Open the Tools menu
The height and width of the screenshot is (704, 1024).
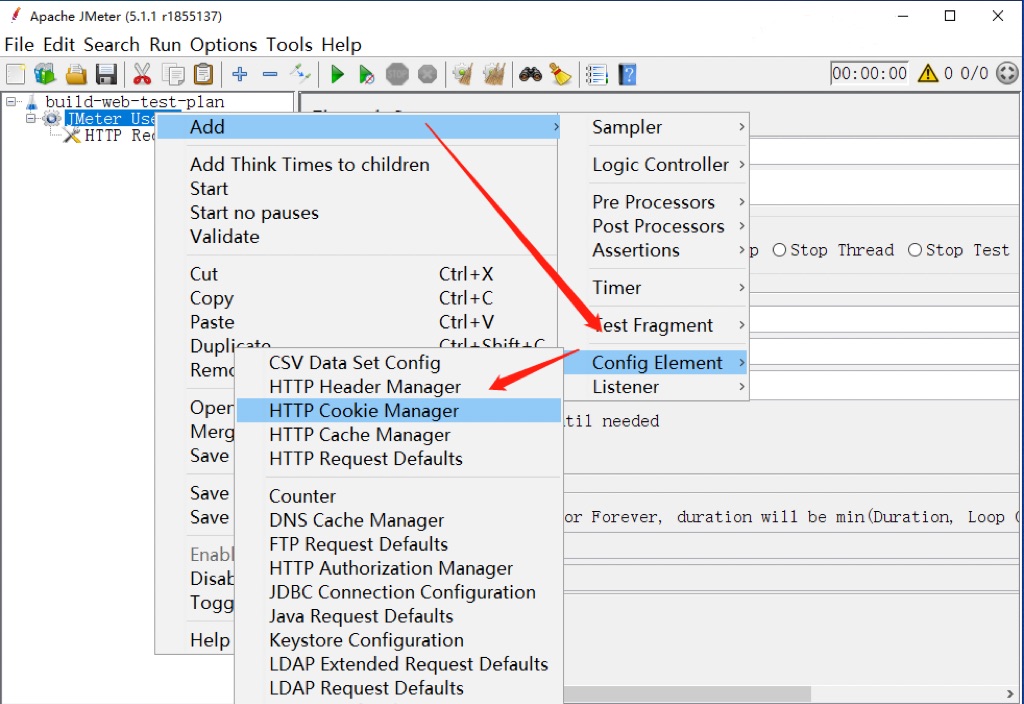289,44
